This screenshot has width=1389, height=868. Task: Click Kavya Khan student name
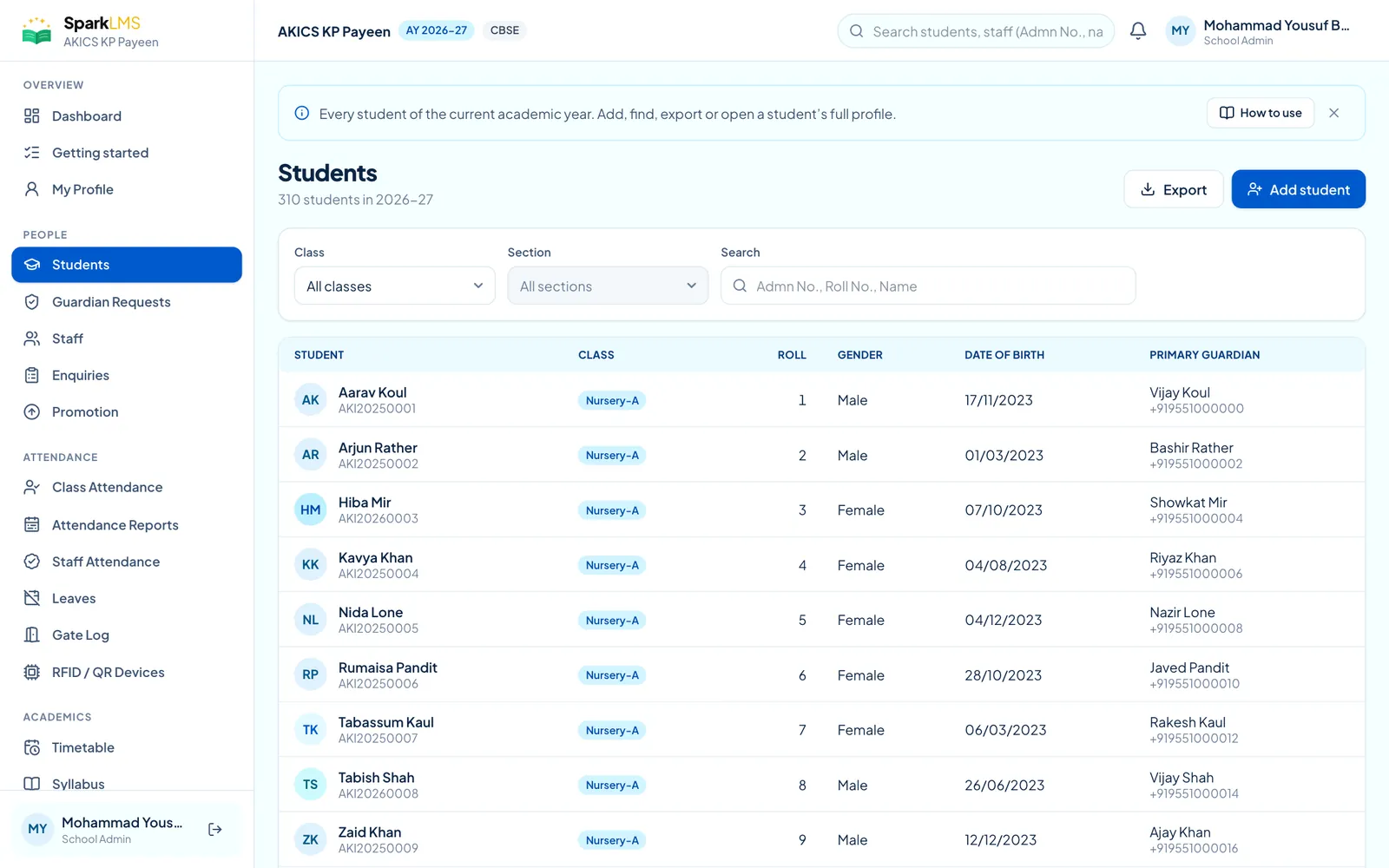coord(375,558)
